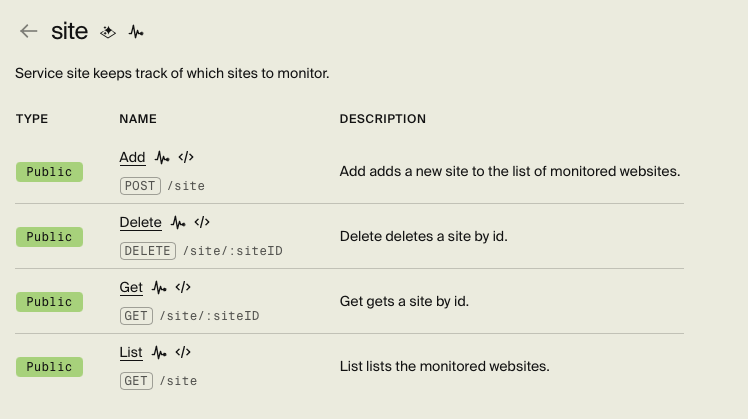The height and width of the screenshot is (419, 748).
Task: Click the Public badge on List row
Action: click(x=49, y=367)
